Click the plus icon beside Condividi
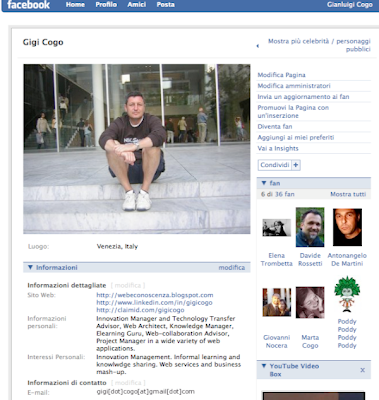379x400 pixels. point(296,165)
